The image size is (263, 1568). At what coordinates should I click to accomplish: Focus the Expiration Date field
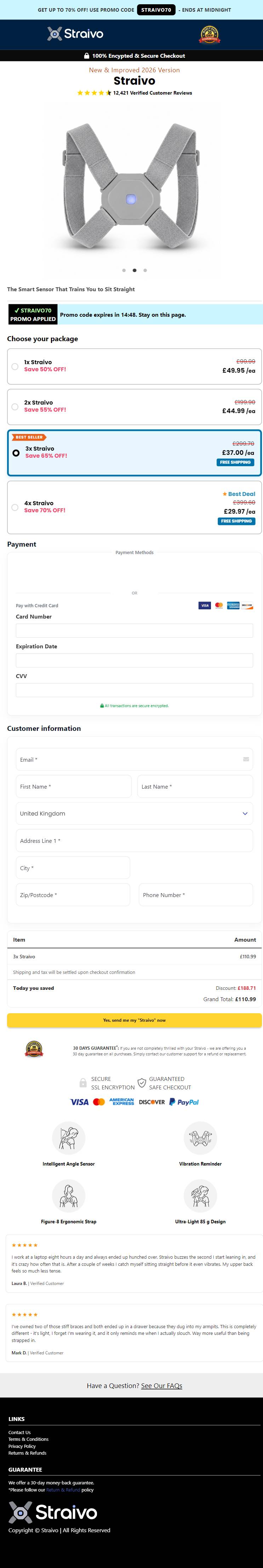click(134, 660)
